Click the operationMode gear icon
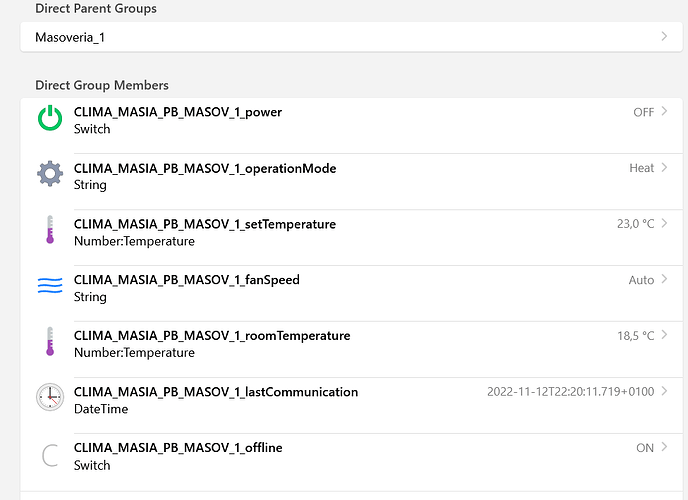This screenshot has height=500, width=688. (50, 174)
